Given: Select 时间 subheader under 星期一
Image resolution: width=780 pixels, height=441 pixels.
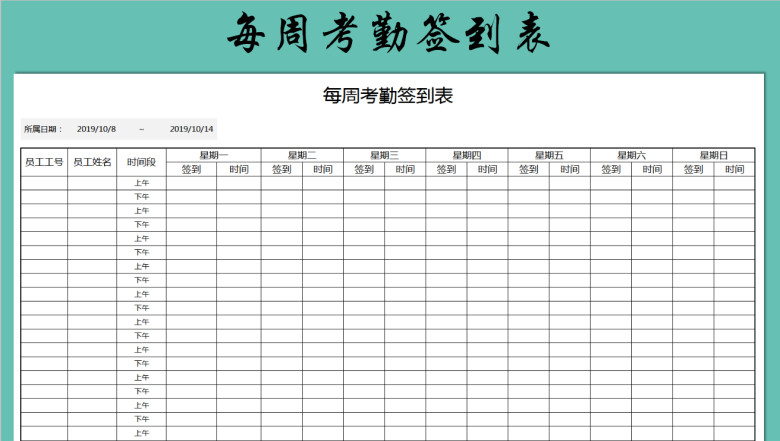Looking at the screenshot, I should click(x=239, y=170).
